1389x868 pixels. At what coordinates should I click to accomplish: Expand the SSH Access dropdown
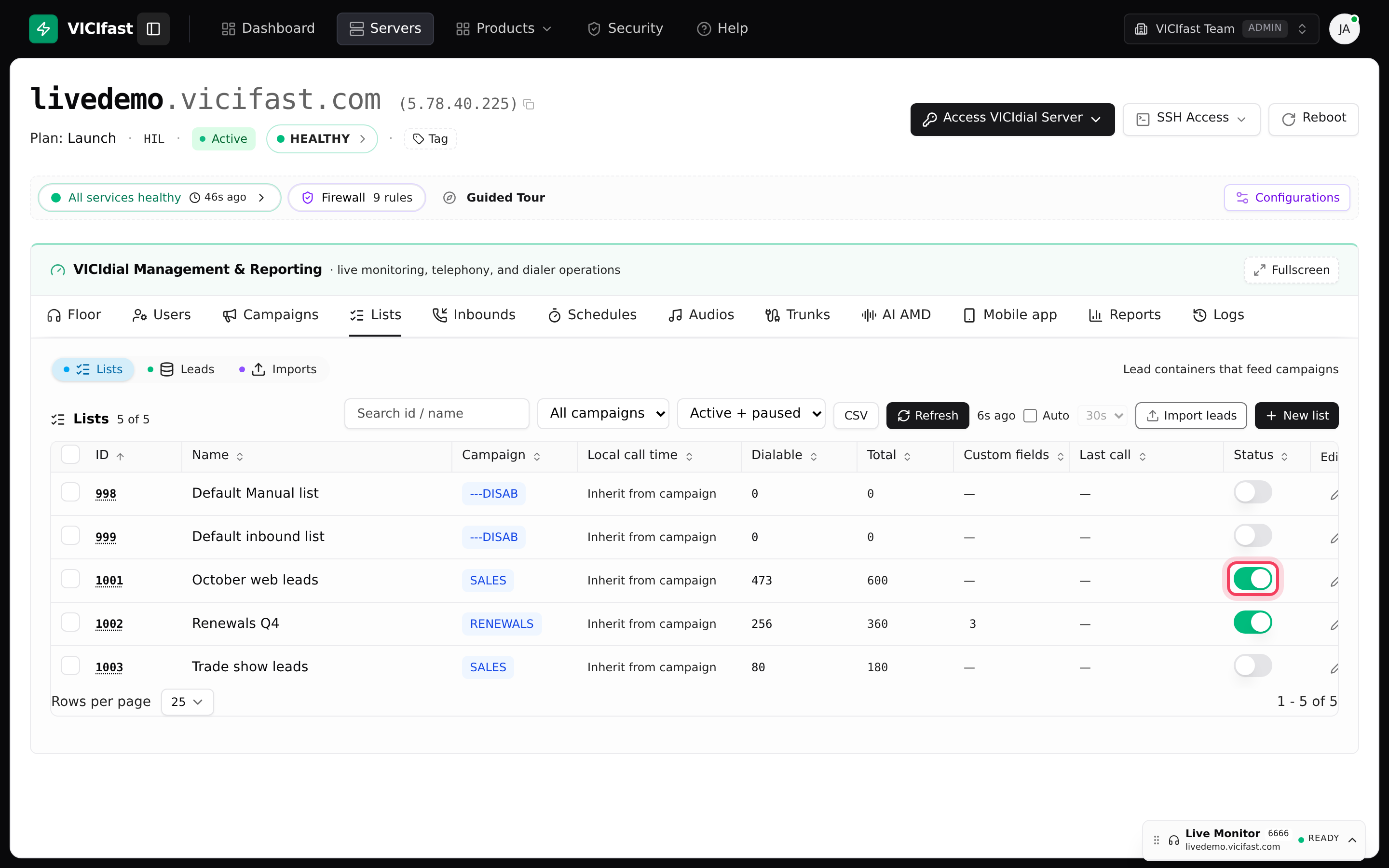pyautogui.click(x=1192, y=119)
